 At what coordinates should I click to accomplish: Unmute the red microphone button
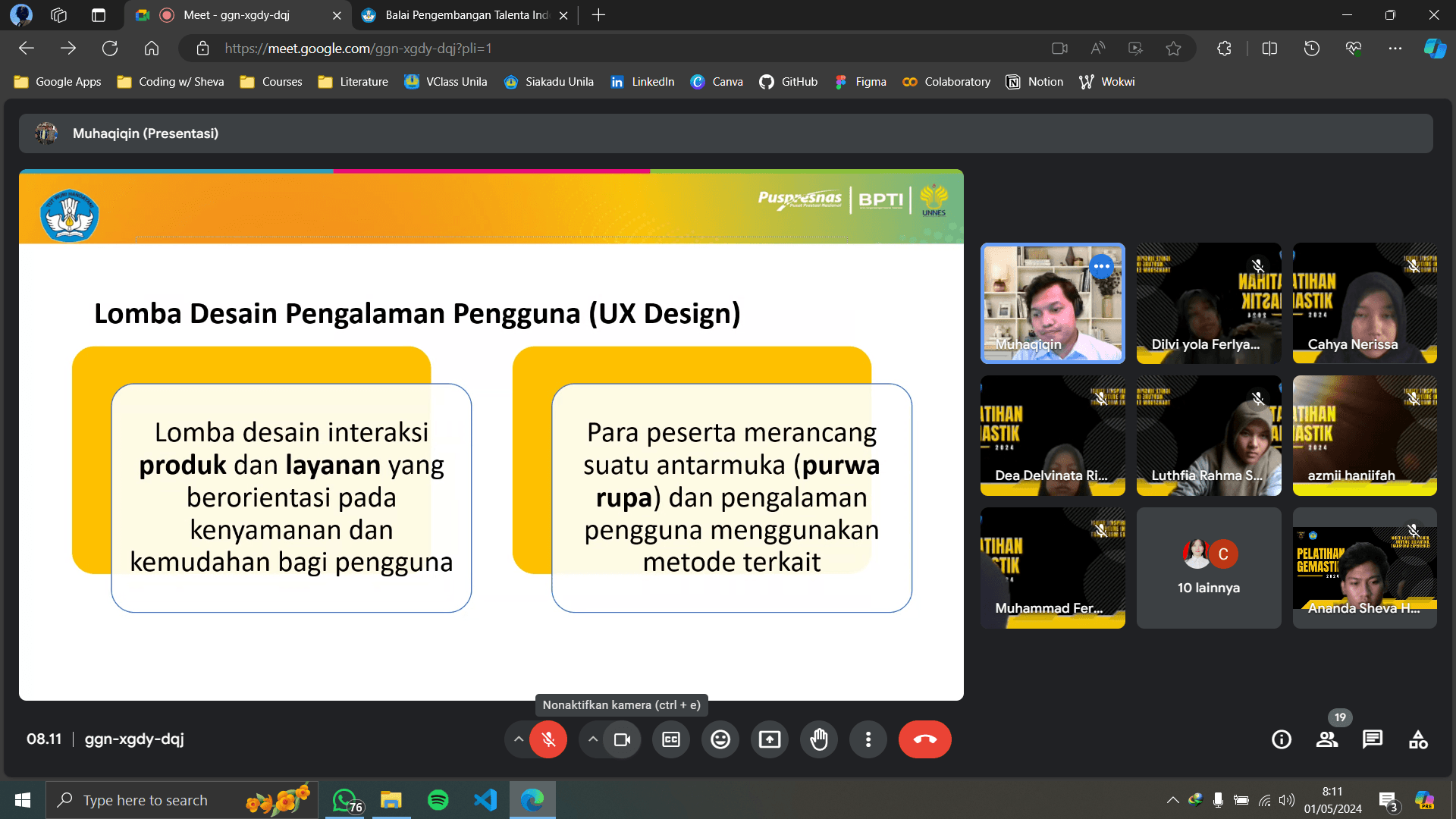[x=548, y=739]
